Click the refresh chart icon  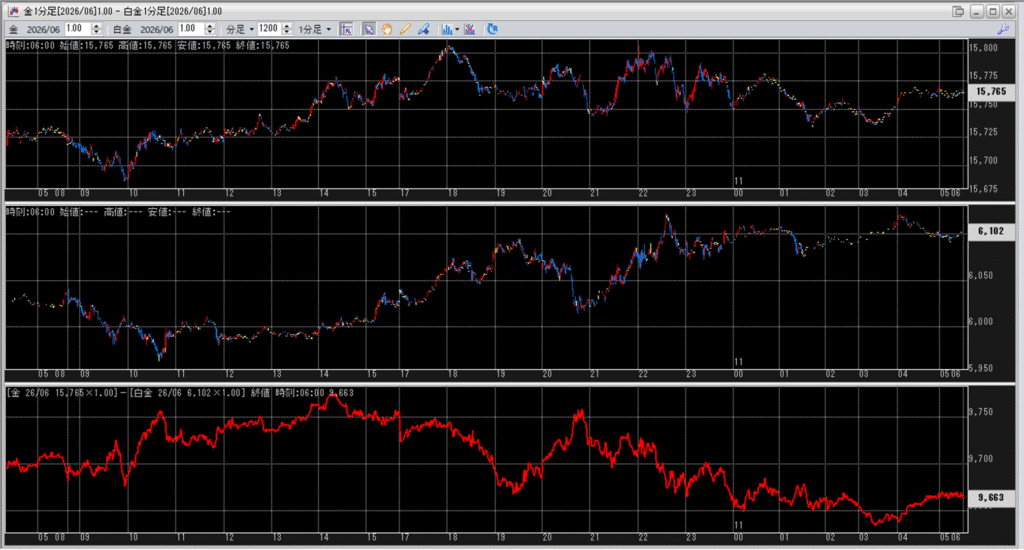coord(492,29)
